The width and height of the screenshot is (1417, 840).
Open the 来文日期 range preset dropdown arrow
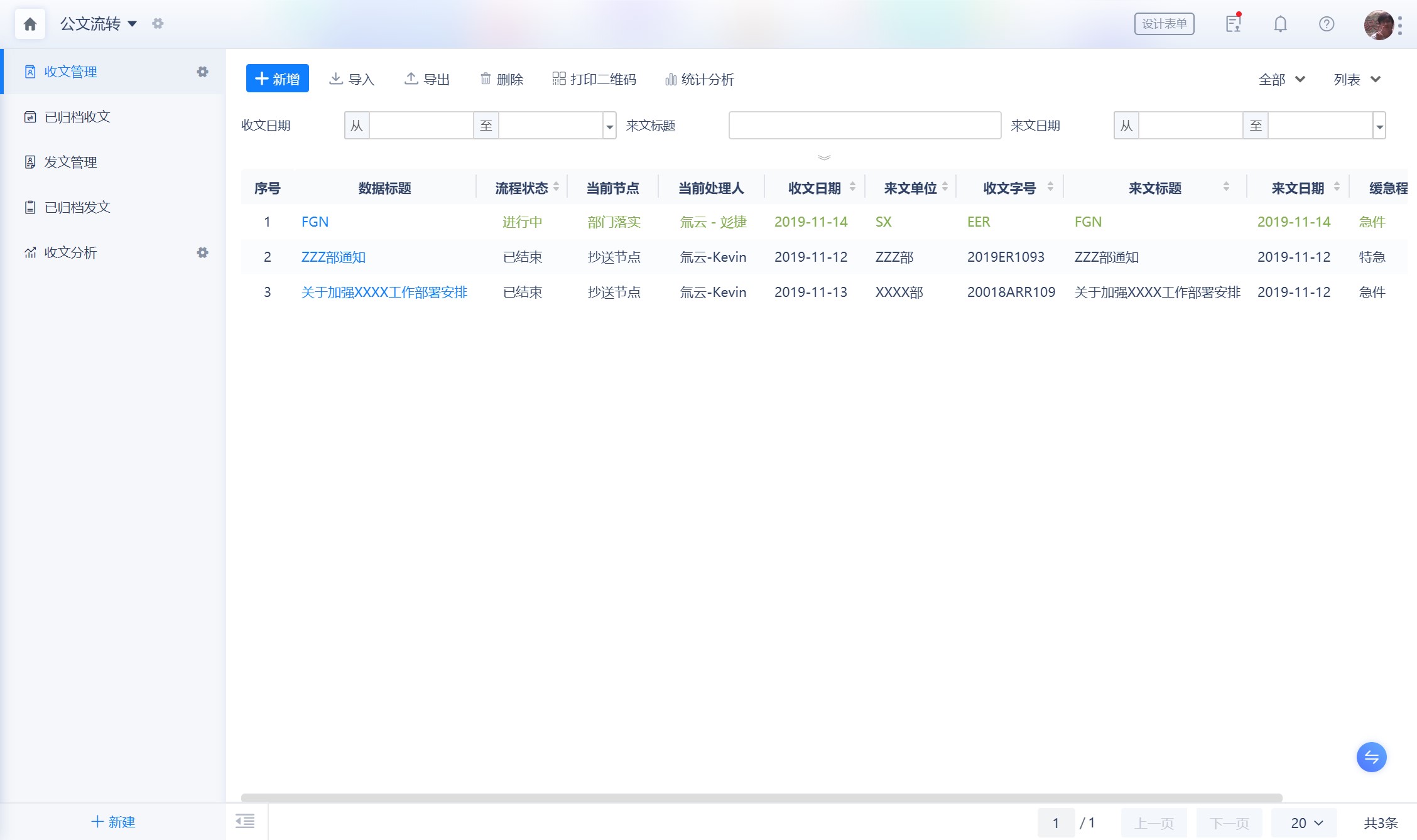click(1379, 126)
